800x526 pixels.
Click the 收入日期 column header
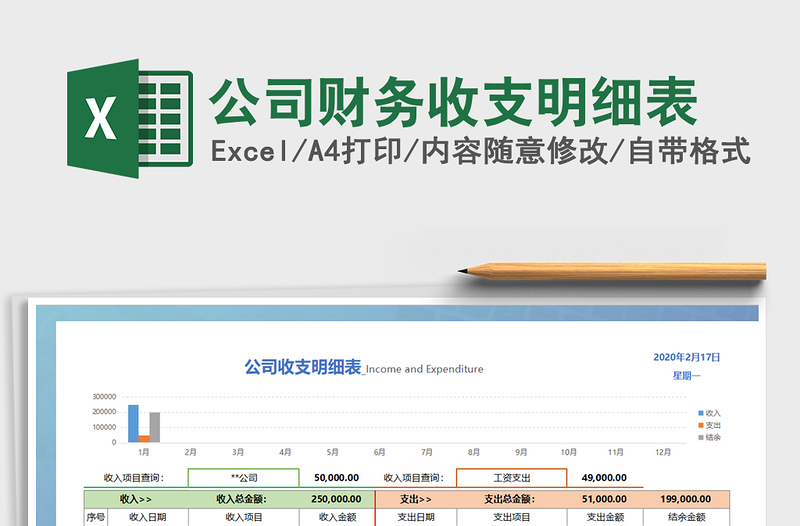[x=147, y=517]
